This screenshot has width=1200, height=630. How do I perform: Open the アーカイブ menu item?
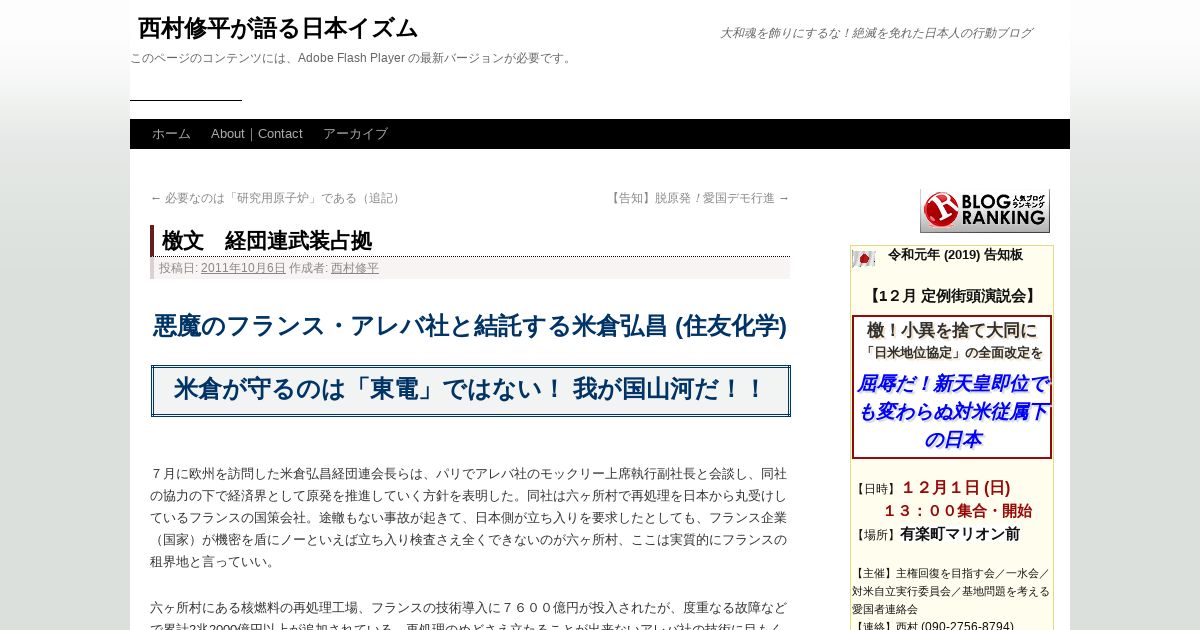coord(355,134)
